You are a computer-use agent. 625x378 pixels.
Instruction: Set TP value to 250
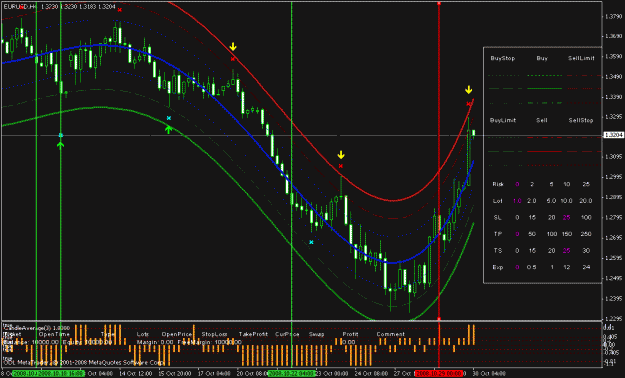(x=586, y=234)
